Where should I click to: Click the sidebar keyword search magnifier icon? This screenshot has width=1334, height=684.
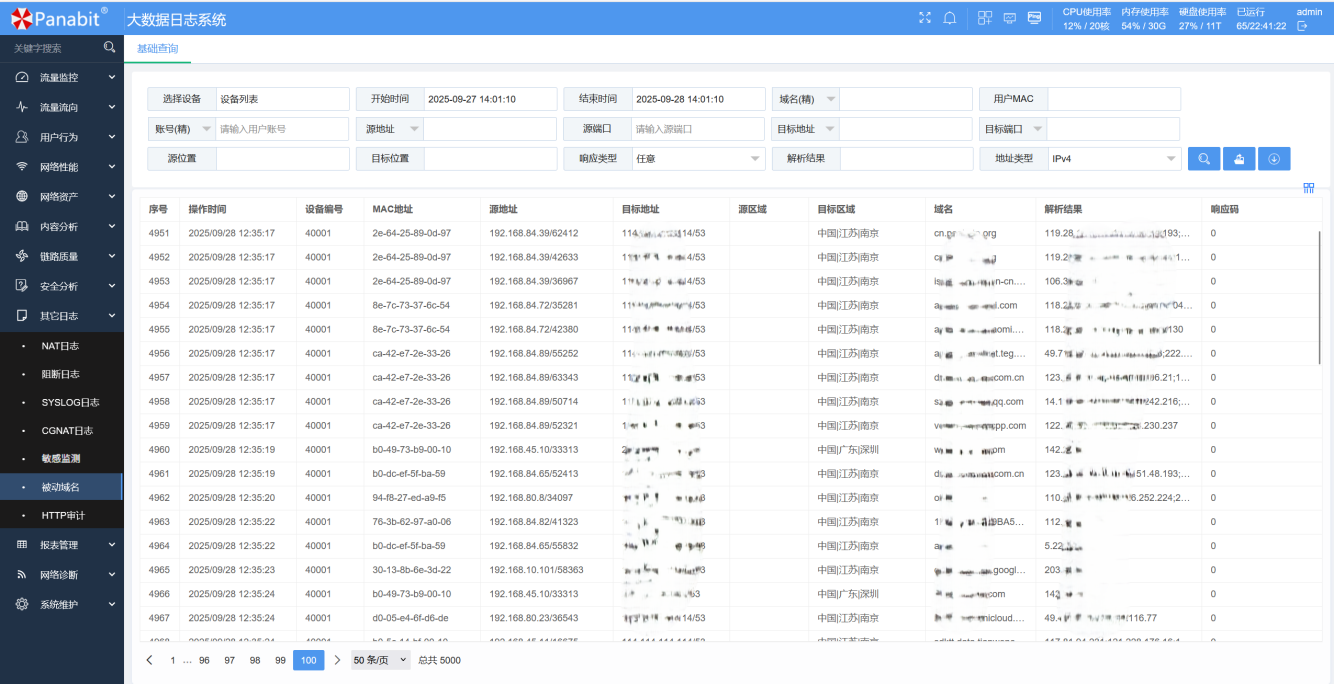109,47
